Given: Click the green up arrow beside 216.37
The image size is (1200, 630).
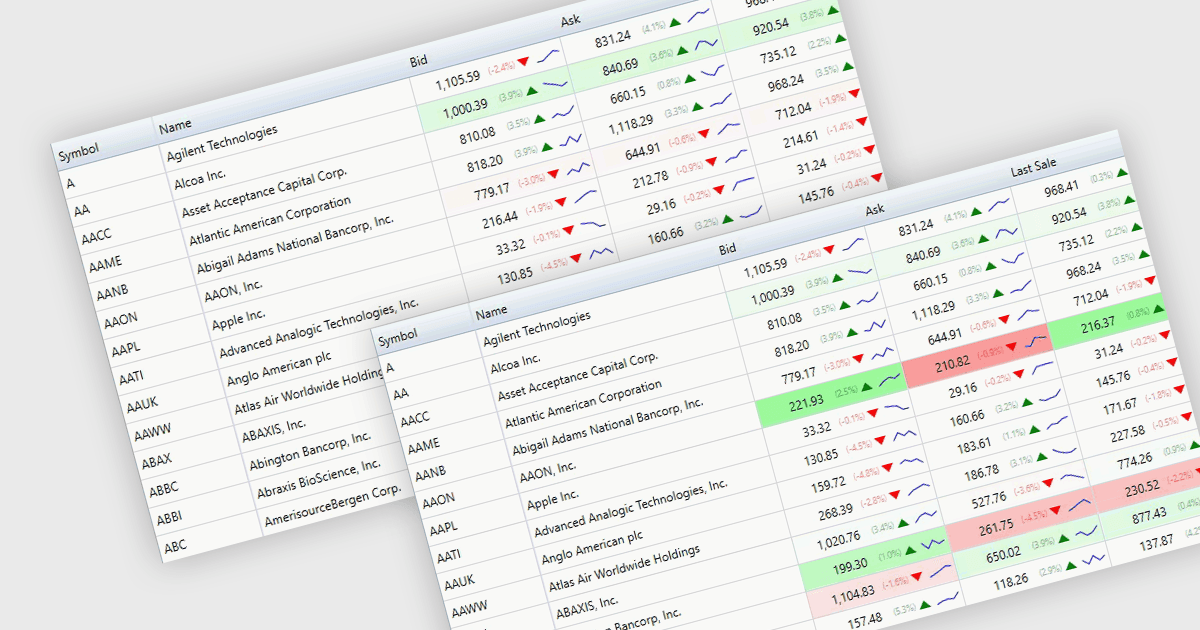Looking at the screenshot, I should pyautogui.click(x=1161, y=311).
